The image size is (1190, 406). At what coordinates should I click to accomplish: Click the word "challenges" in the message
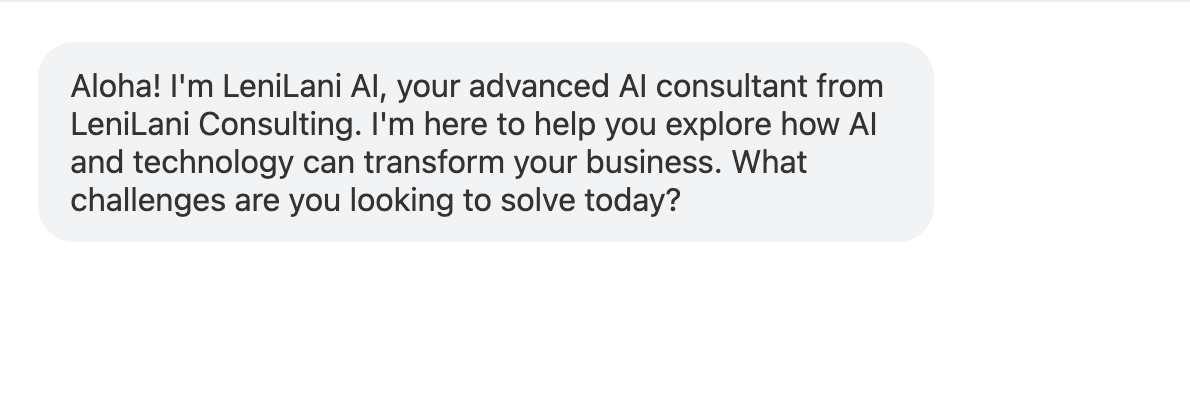pos(146,200)
